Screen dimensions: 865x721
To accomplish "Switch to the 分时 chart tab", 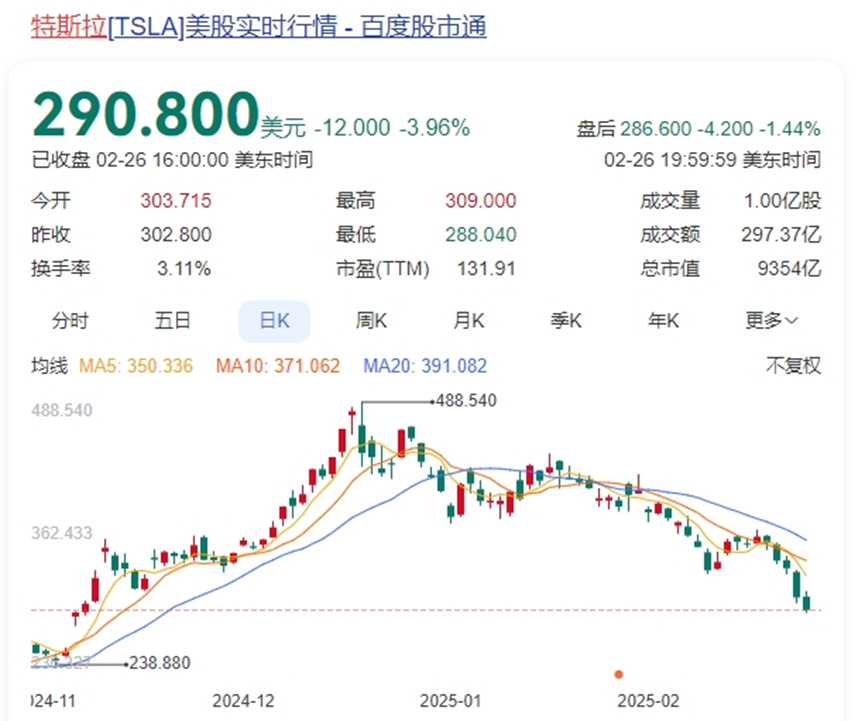I will tap(69, 321).
